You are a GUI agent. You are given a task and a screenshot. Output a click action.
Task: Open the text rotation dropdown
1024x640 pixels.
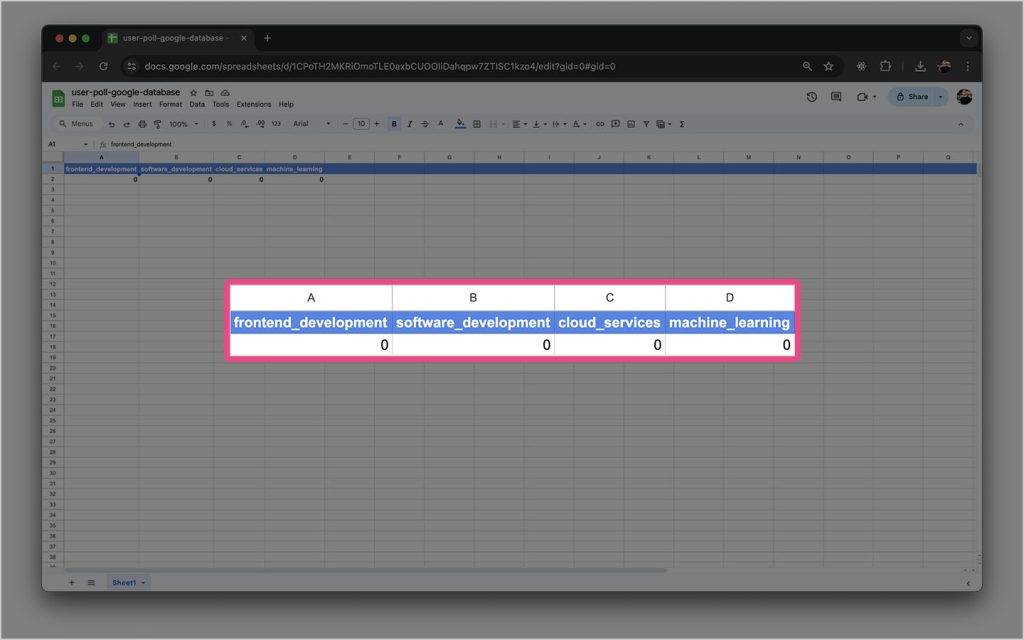[x=580, y=124]
